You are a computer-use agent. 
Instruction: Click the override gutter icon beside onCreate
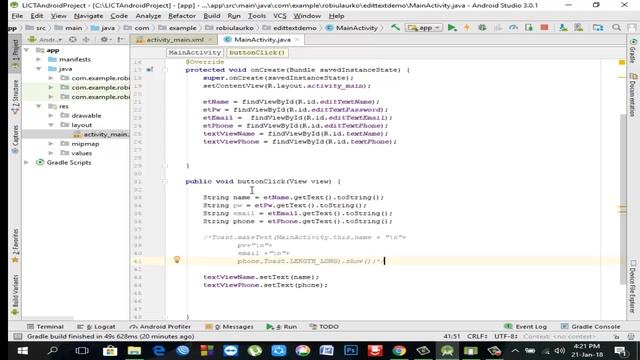point(150,69)
